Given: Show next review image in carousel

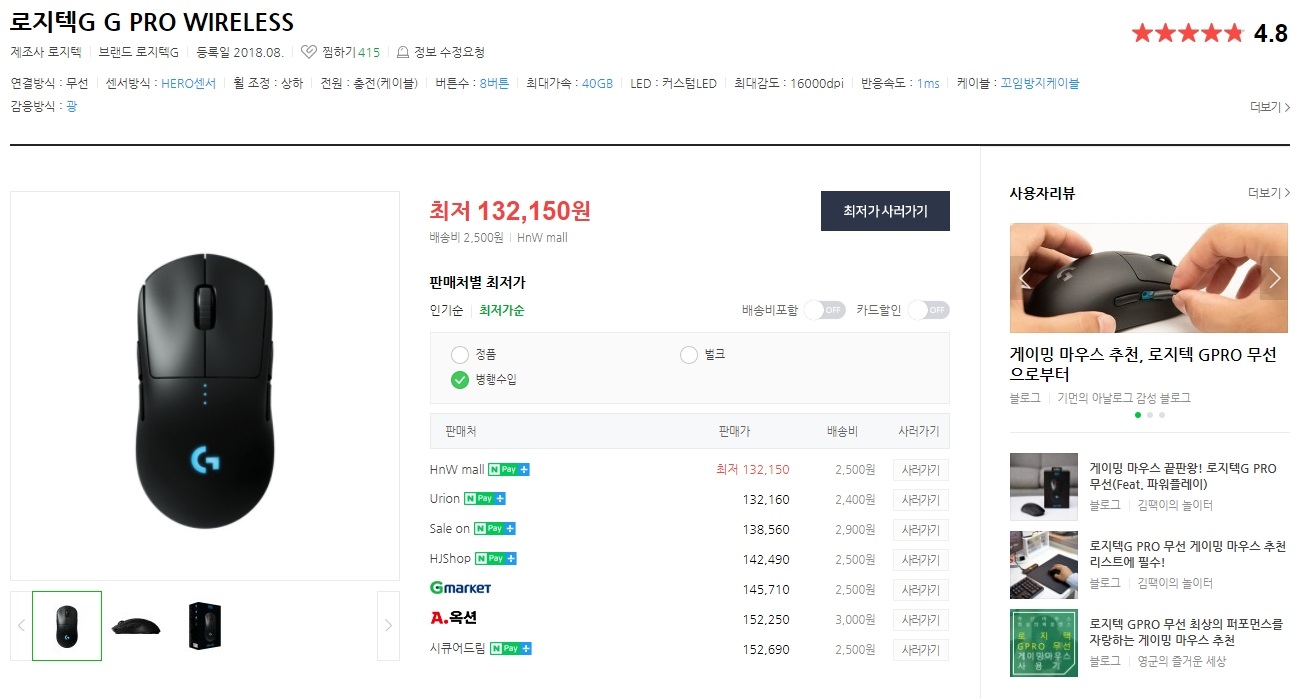Looking at the screenshot, I should tap(1274, 278).
